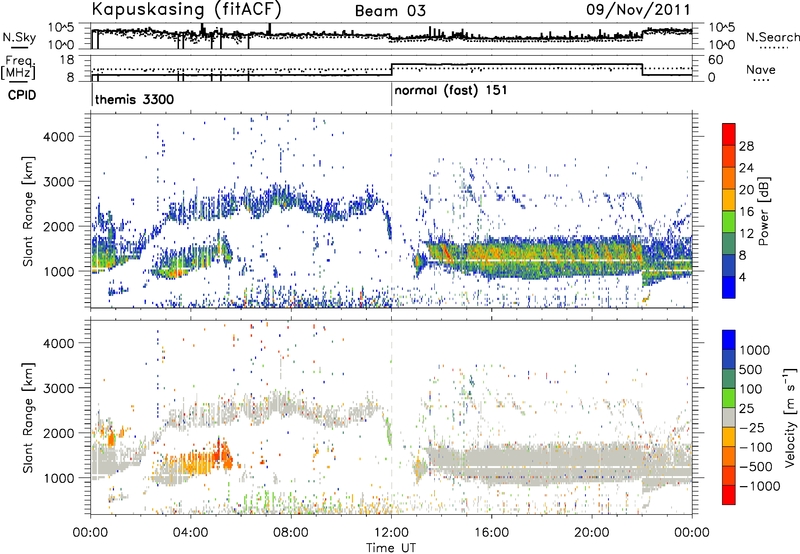The width and height of the screenshot is (800, 554).
Task: Select the Power [dB] colorbar title
Action: coord(763,211)
